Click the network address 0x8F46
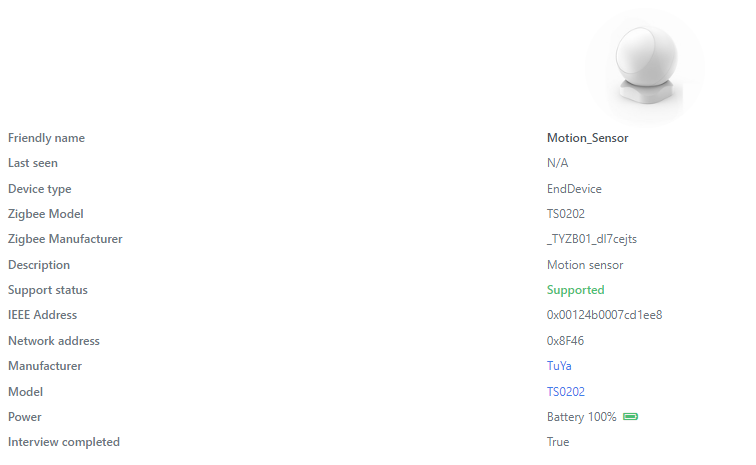The image size is (756, 465). (566, 341)
